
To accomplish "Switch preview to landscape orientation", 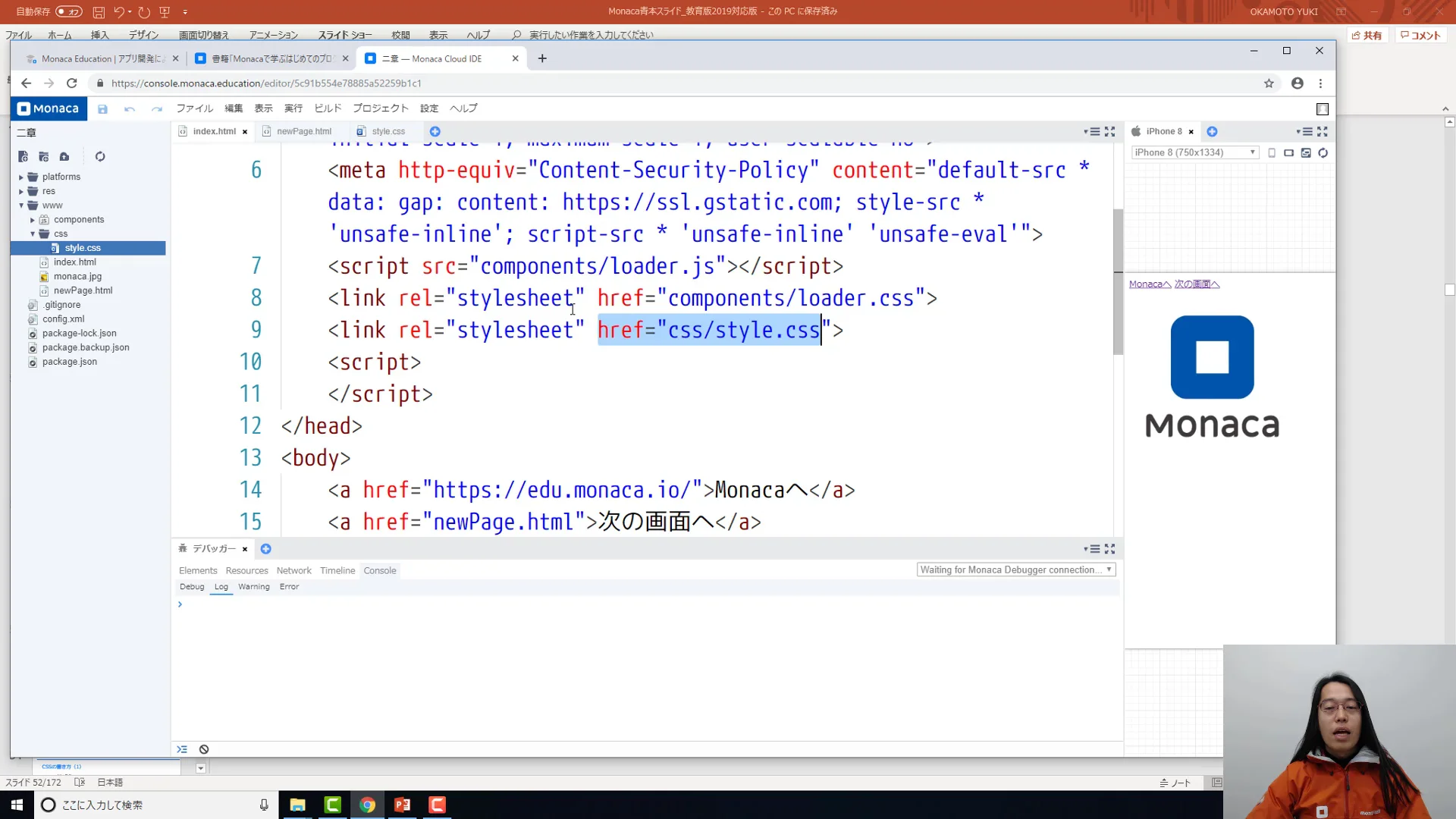I will pos(1288,152).
